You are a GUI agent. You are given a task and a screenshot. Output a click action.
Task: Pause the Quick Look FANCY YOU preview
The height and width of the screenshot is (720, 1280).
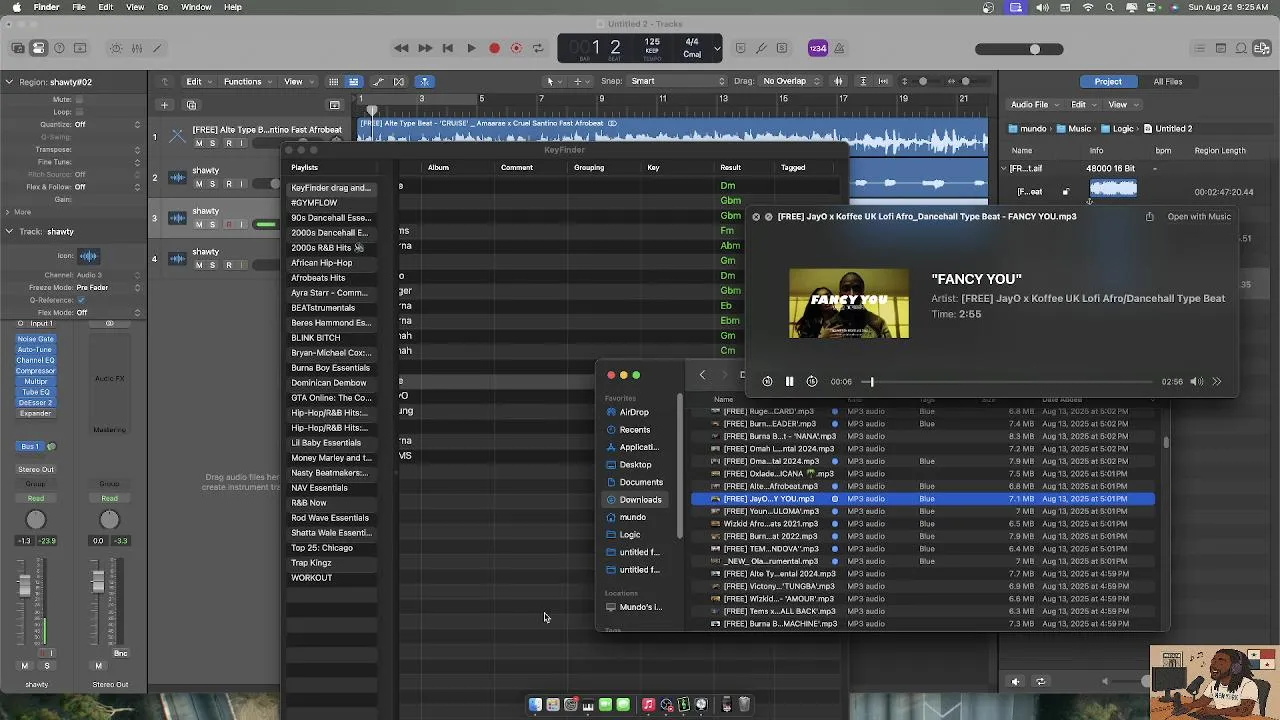(789, 381)
